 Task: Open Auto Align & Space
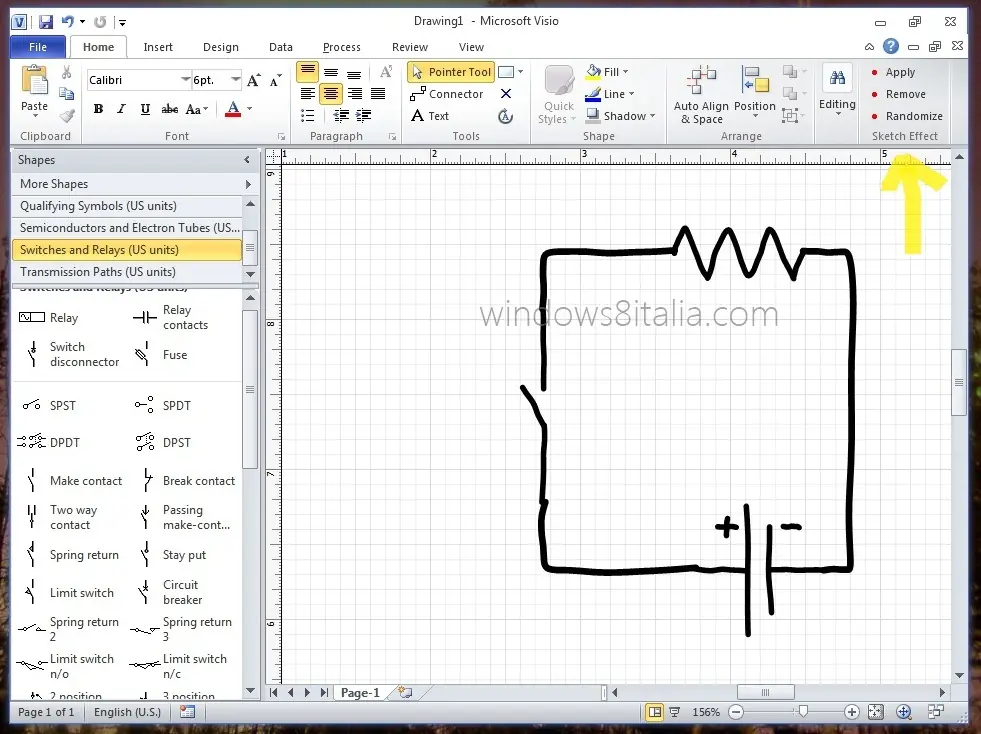point(701,95)
